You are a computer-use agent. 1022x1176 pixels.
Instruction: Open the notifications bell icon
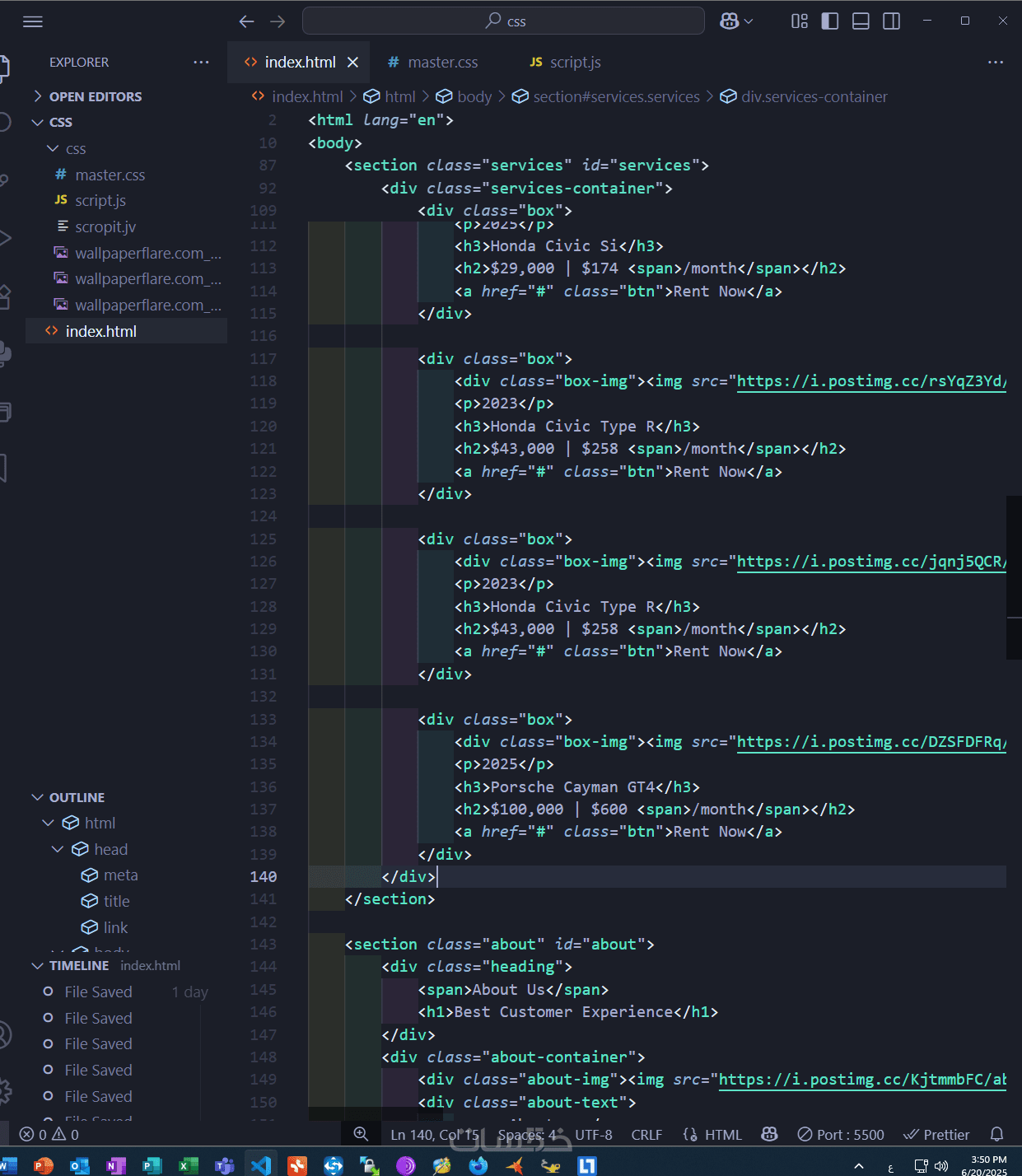(996, 1134)
